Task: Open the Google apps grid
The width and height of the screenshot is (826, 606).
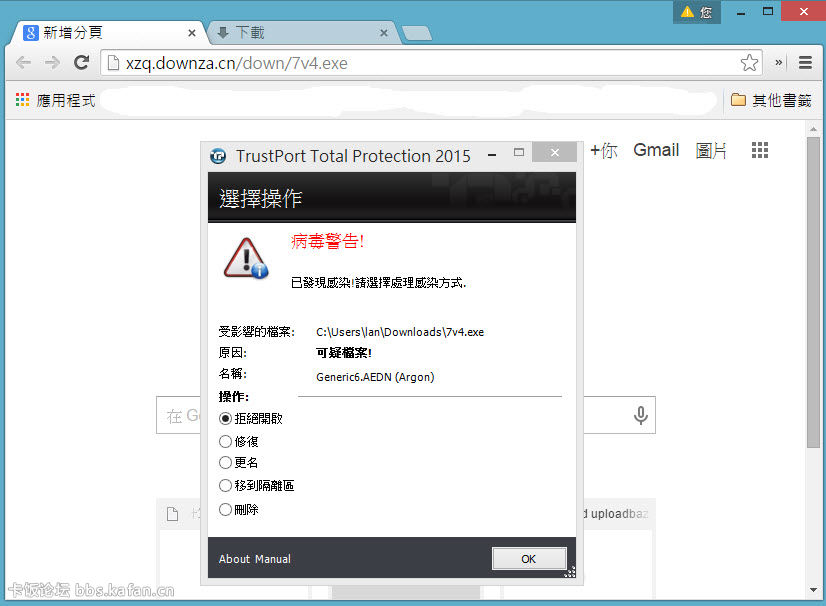Action: click(760, 150)
